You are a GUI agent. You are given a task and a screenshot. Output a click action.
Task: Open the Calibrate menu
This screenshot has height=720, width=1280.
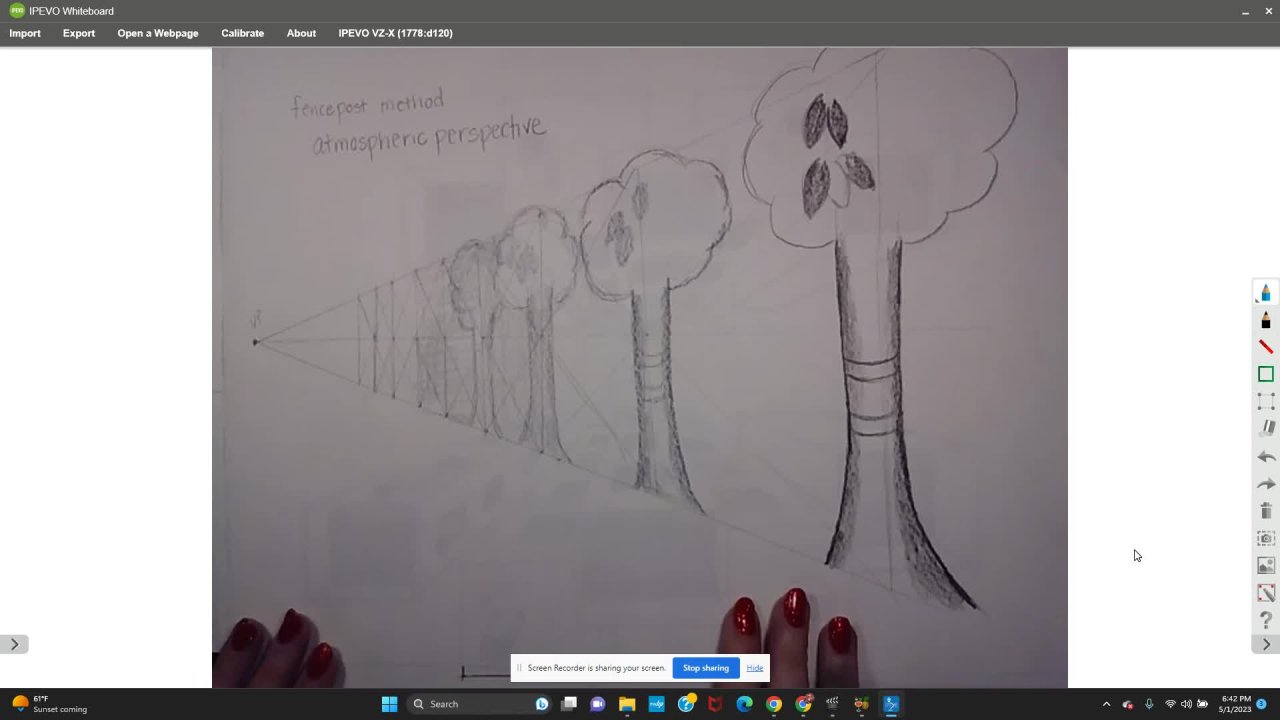pyautogui.click(x=242, y=33)
